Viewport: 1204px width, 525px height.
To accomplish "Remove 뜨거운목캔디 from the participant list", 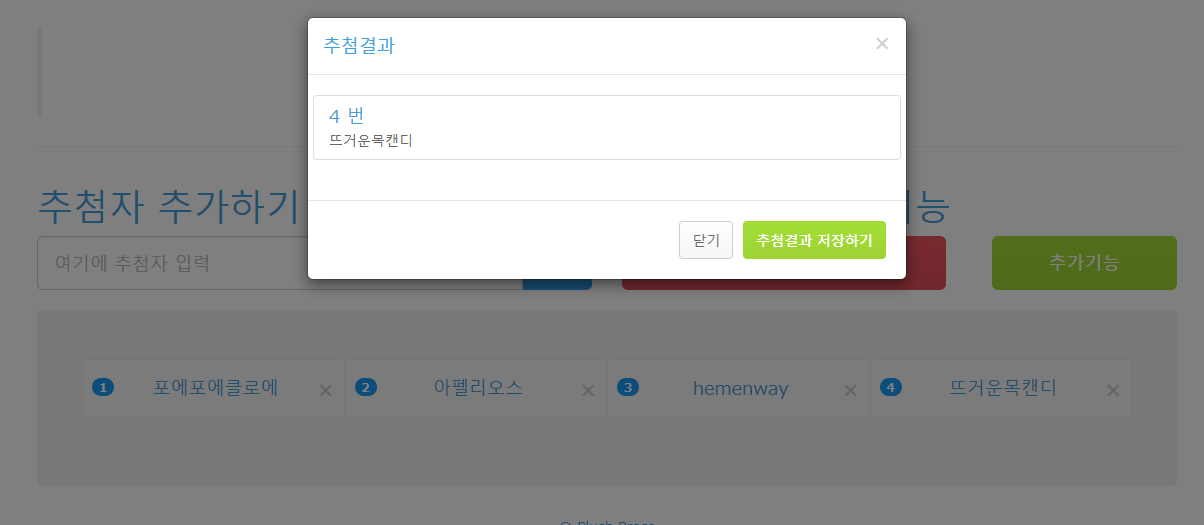I will (1112, 391).
